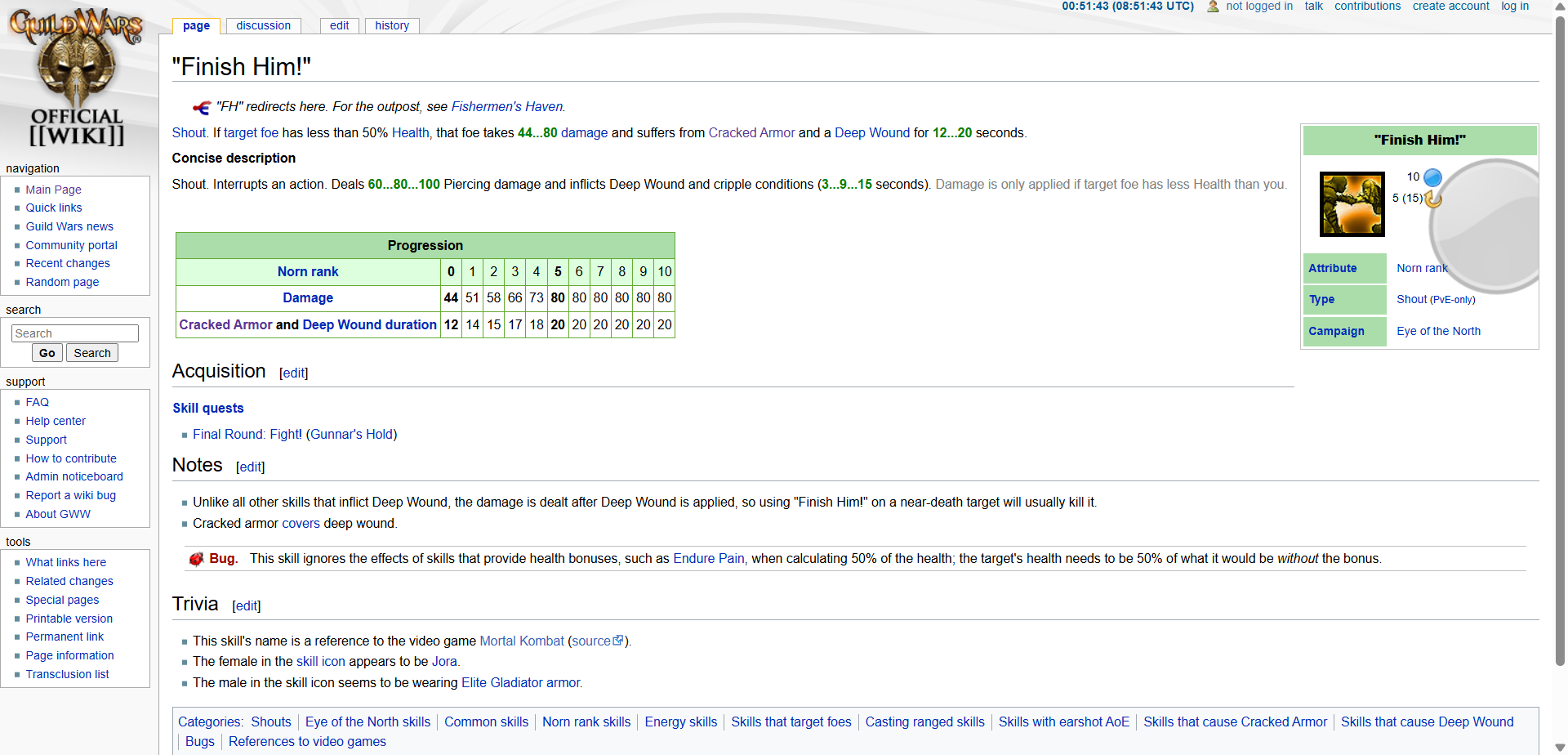Open the edit tab
Screen dimensions: 1568x755
339,25
